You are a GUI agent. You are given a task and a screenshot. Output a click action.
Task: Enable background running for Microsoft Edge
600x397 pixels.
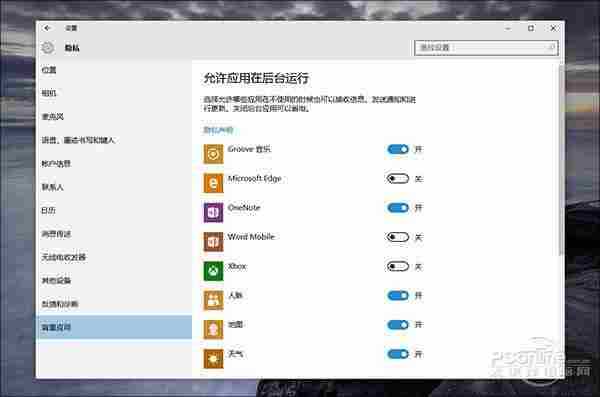(398, 178)
